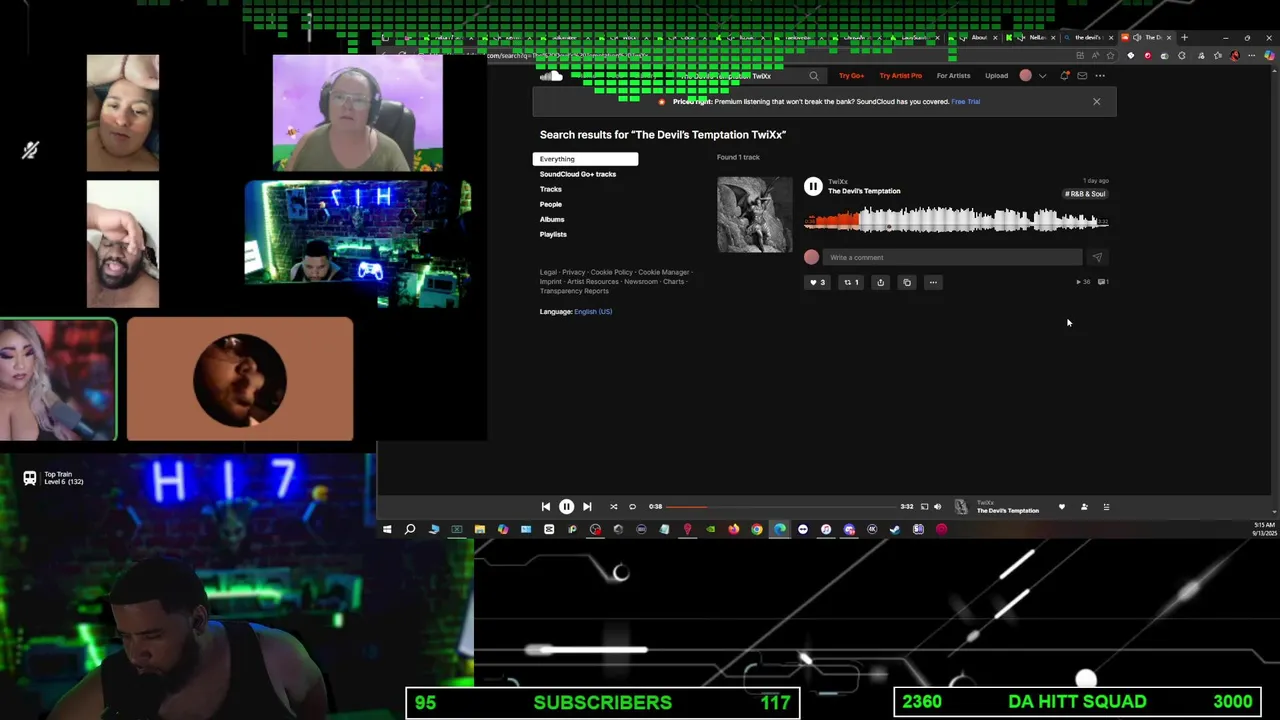1280x720 pixels.
Task: Seek within the track waveform
Action: click(x=955, y=220)
